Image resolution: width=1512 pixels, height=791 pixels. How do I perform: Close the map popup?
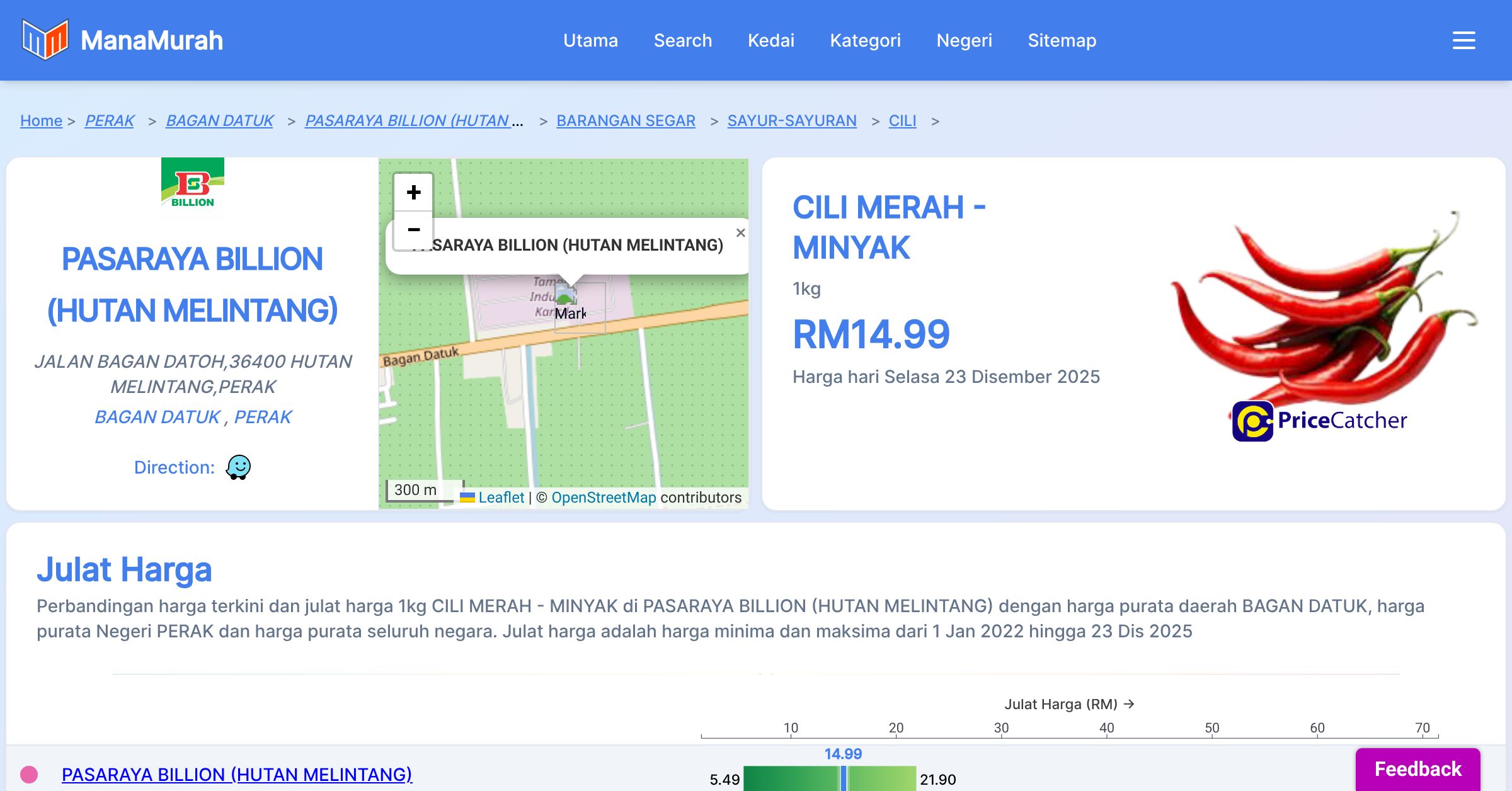pyautogui.click(x=740, y=233)
